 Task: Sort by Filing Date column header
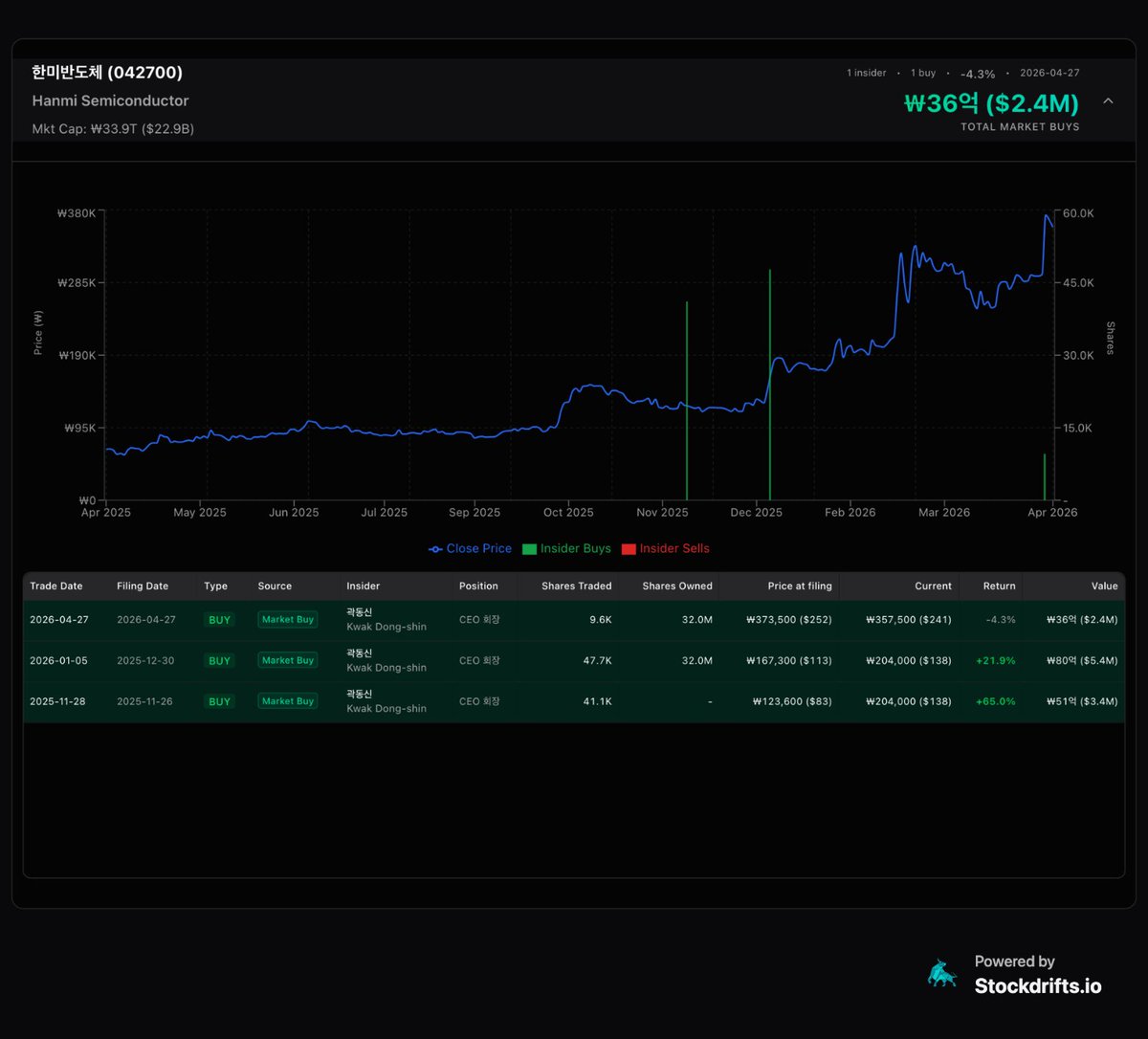click(x=143, y=586)
